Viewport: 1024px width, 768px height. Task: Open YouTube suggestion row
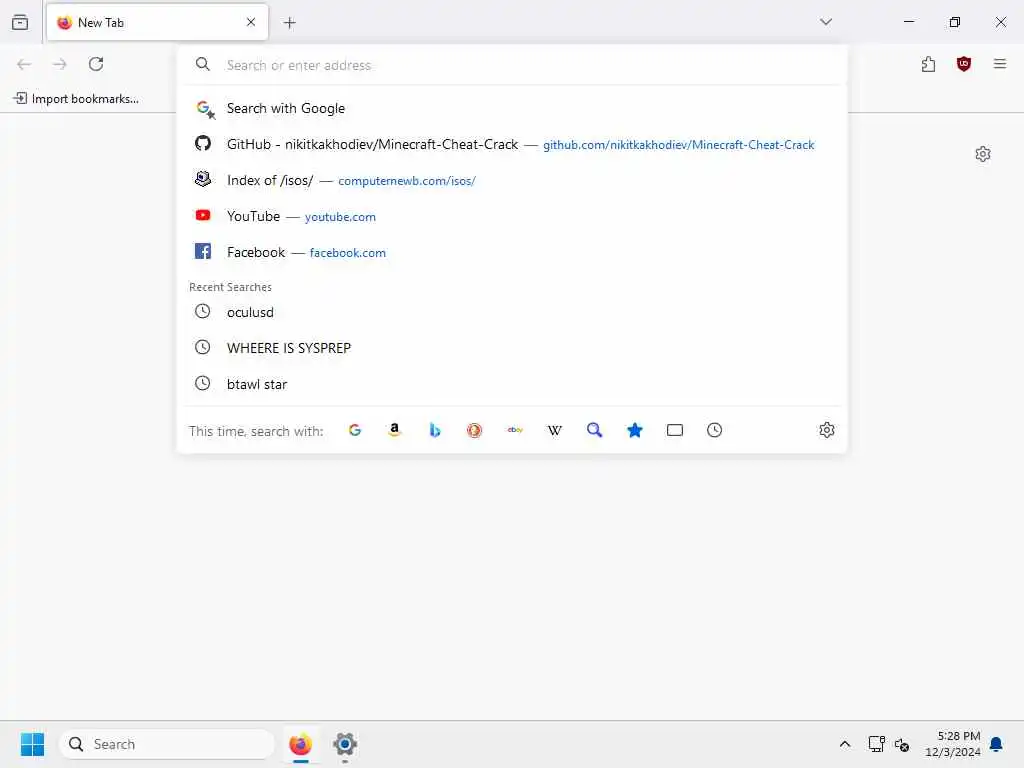pos(511,216)
